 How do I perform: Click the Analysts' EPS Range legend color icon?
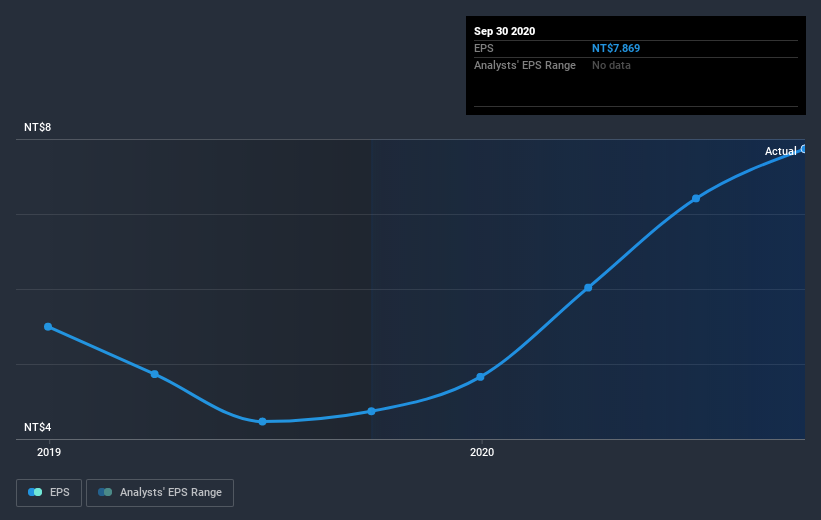click(105, 492)
